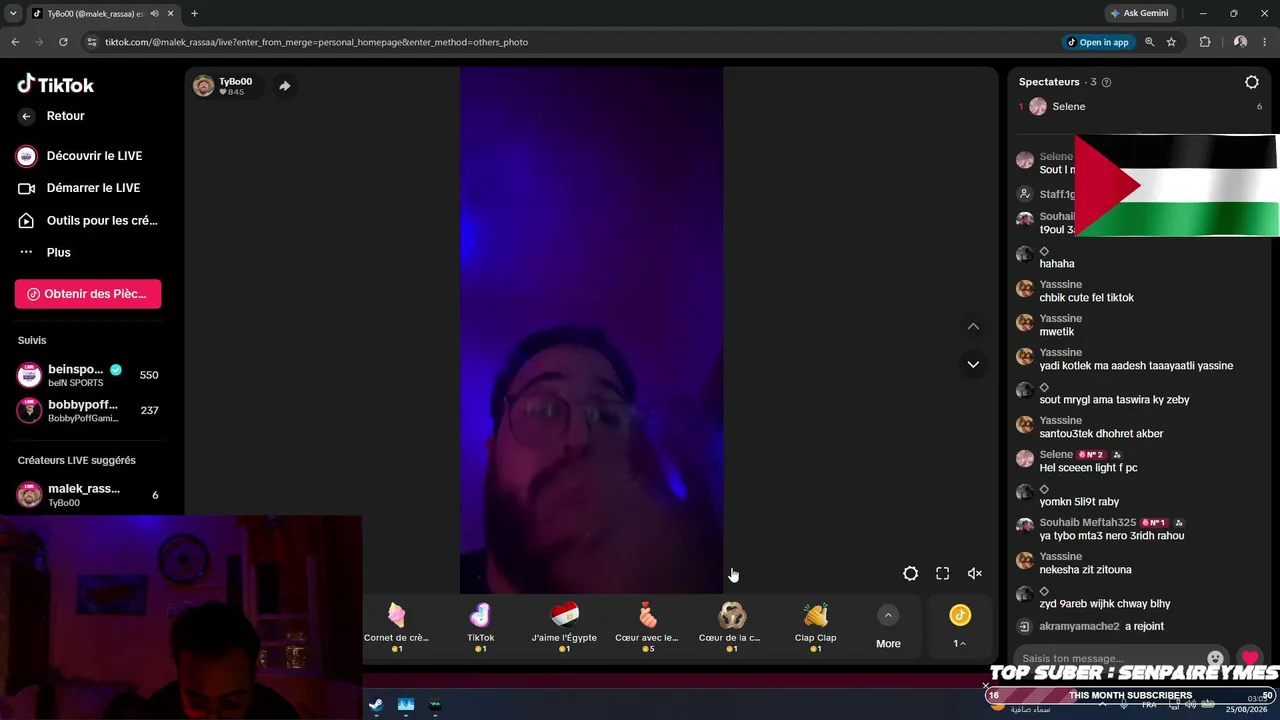Open the live player settings gear
This screenshot has width=1280, height=720.
pyautogui.click(x=910, y=573)
